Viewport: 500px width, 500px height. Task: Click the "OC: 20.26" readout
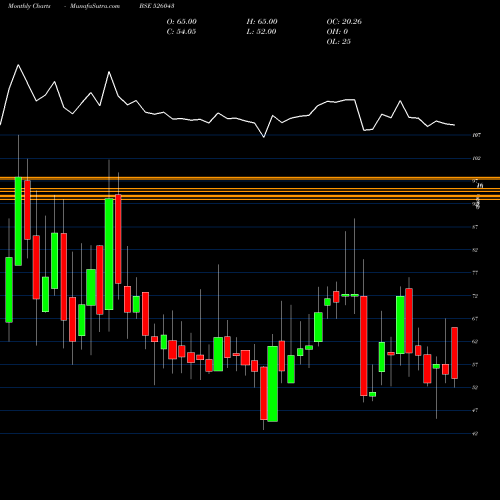coord(344,22)
